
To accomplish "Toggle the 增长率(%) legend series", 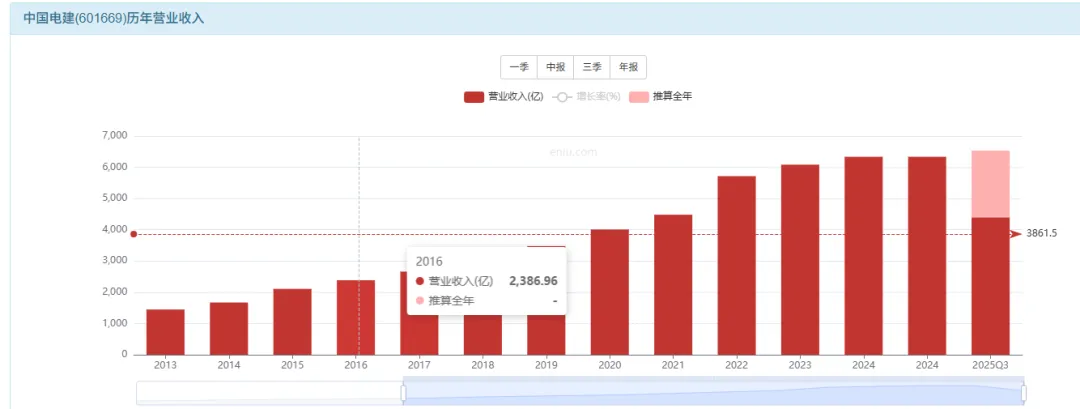I will pyautogui.click(x=586, y=97).
